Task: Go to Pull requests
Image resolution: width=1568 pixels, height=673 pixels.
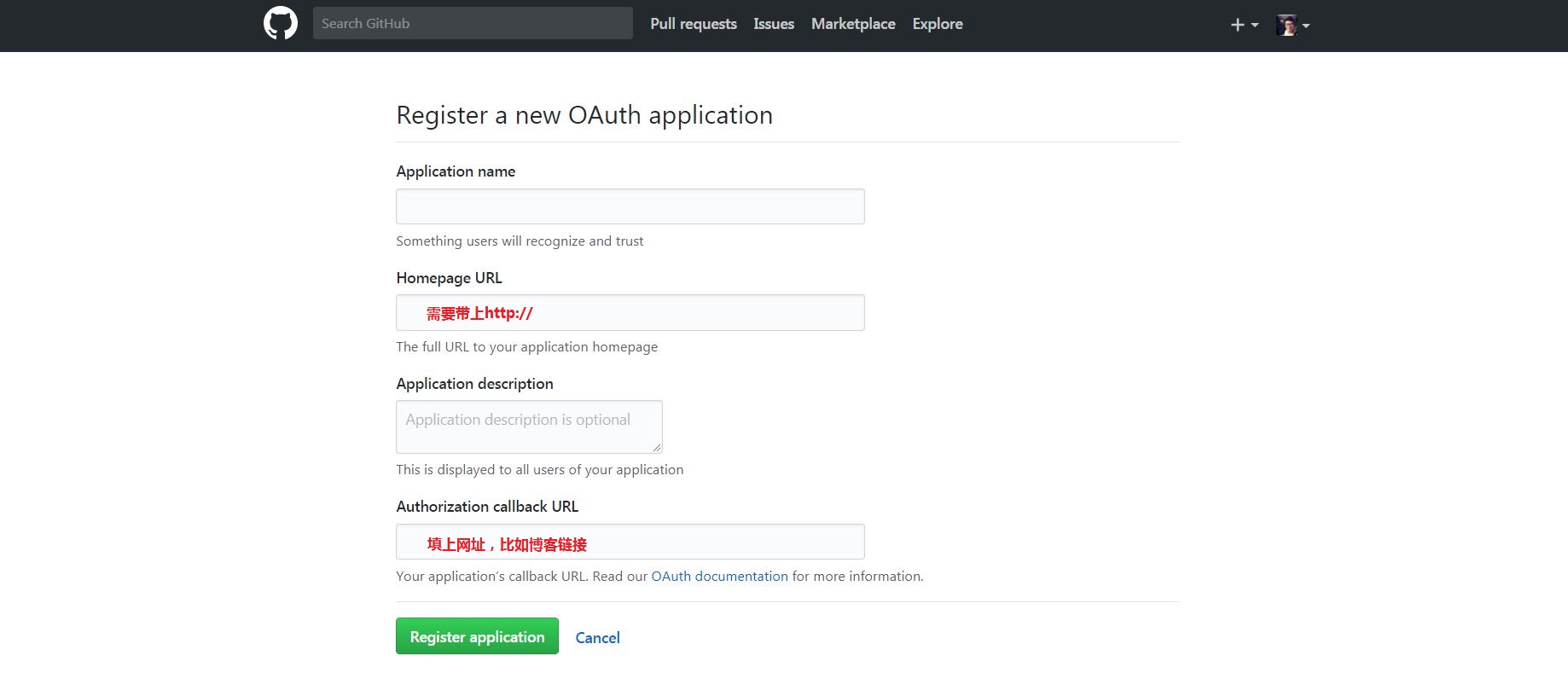Action: 693,24
